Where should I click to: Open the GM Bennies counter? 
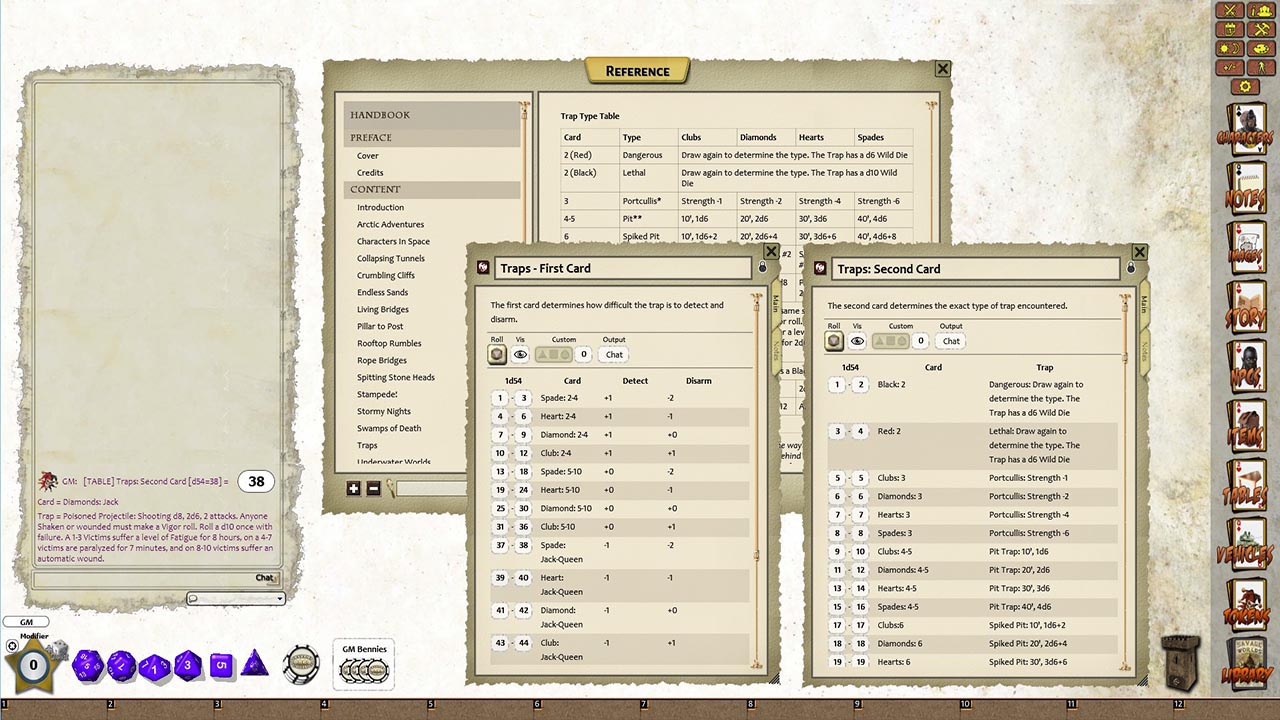click(363, 664)
